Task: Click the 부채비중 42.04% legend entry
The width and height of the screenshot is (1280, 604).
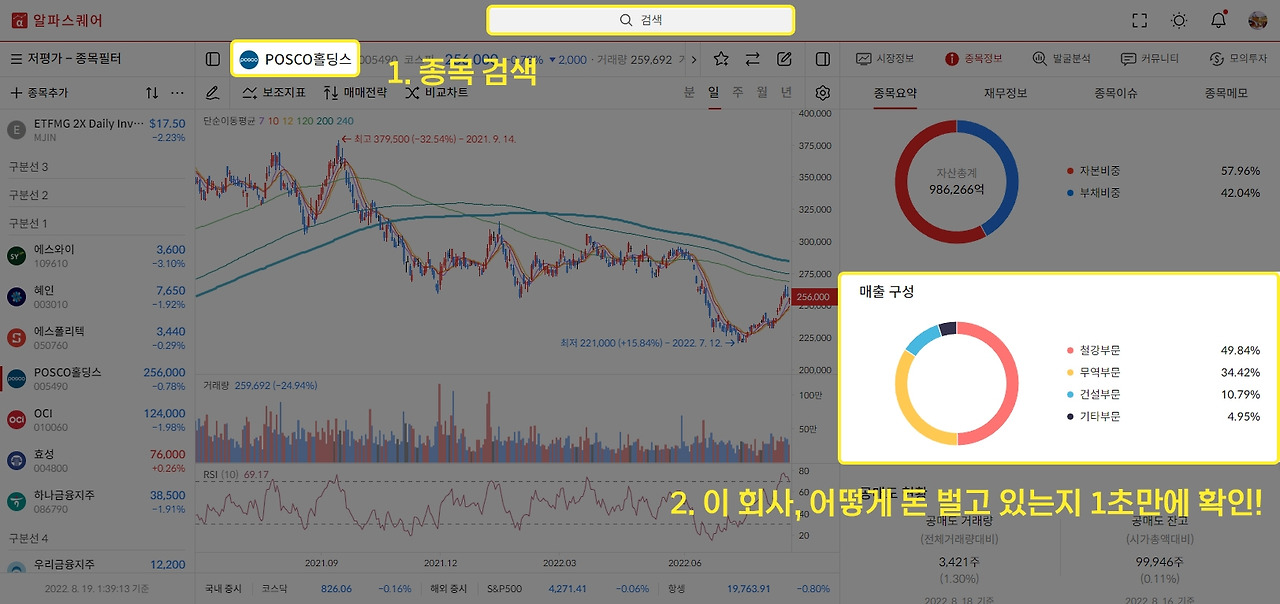Action: pos(1163,192)
